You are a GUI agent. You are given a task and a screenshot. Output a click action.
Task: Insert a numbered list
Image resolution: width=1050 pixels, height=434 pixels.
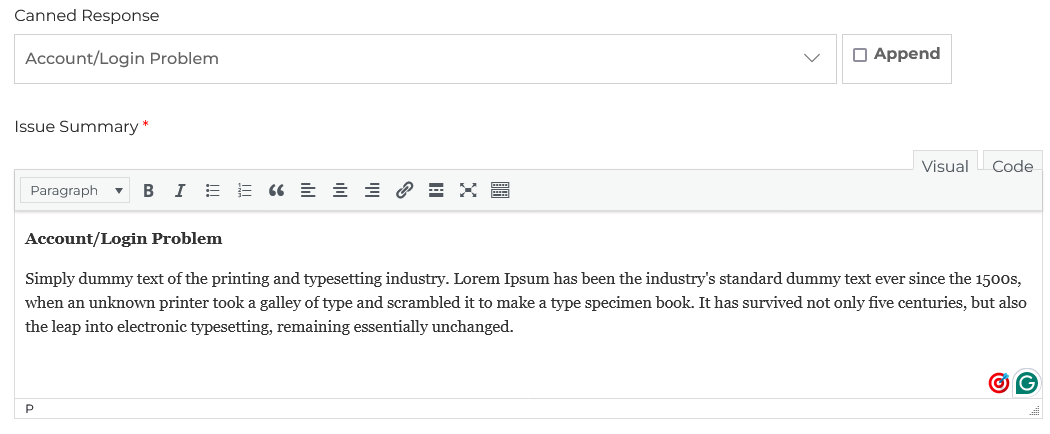[244, 190]
